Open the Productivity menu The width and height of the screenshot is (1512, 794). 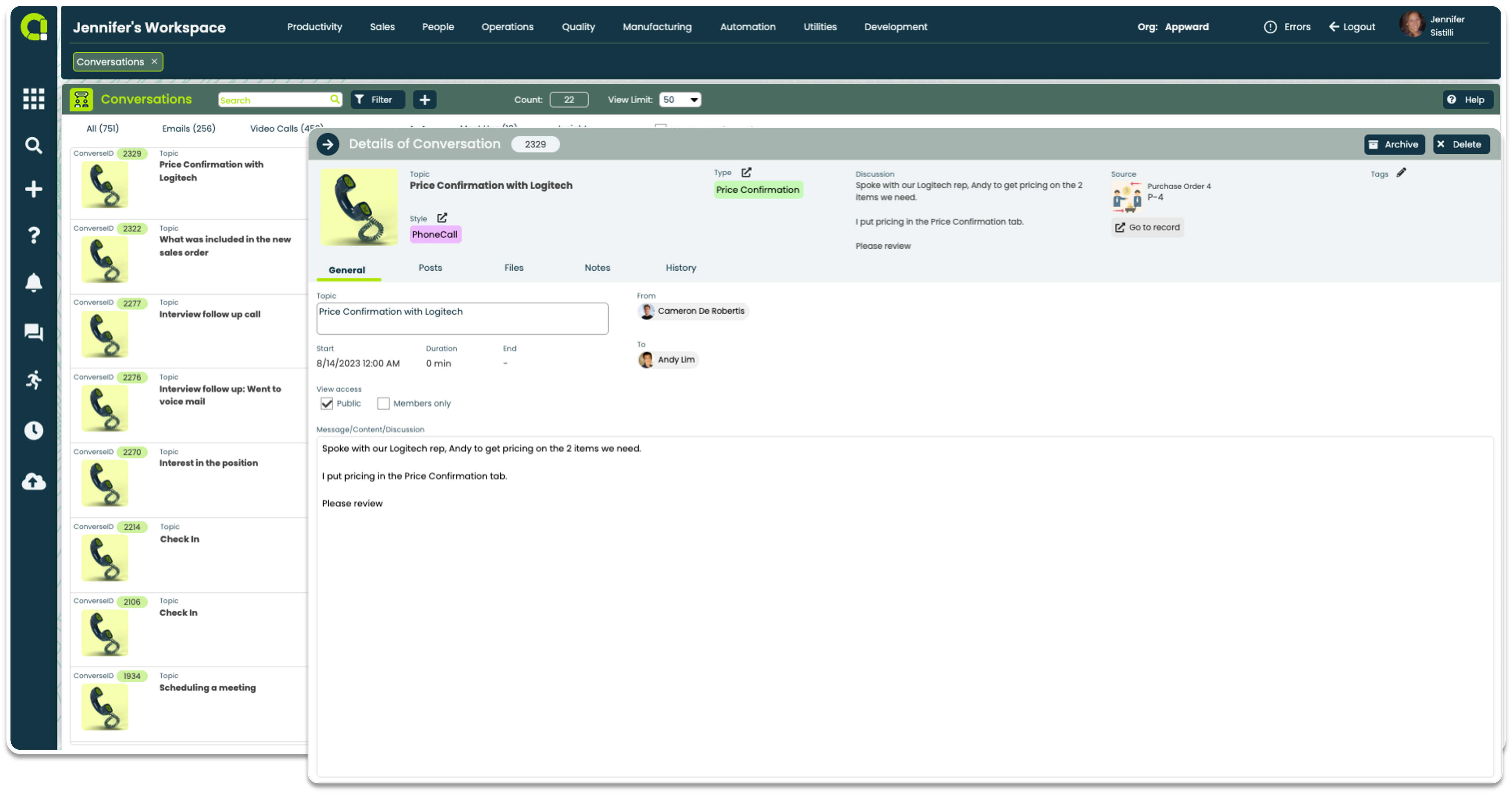point(314,26)
